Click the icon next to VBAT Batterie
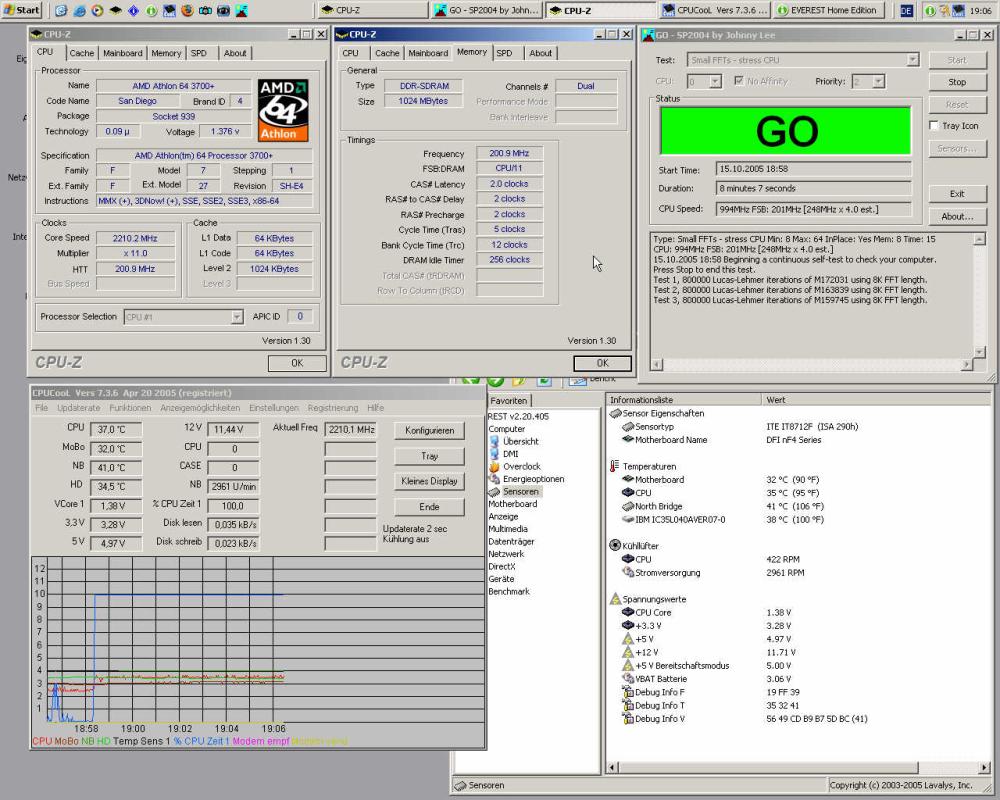The image size is (1000, 800). coord(628,679)
